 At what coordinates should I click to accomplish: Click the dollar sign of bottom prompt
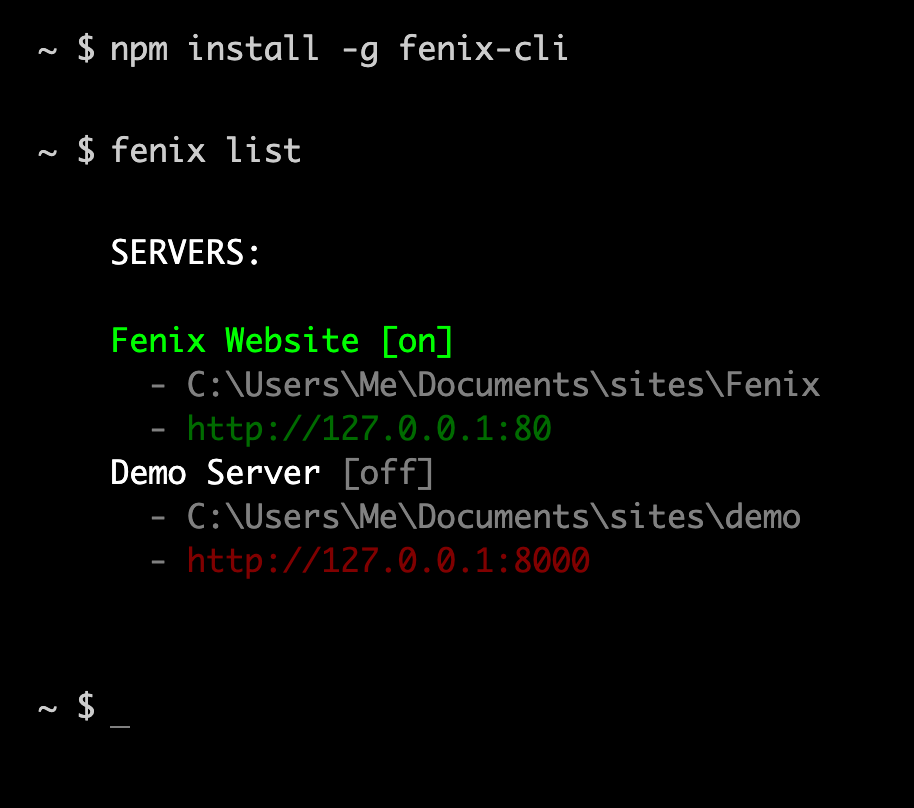pyautogui.click(x=86, y=706)
